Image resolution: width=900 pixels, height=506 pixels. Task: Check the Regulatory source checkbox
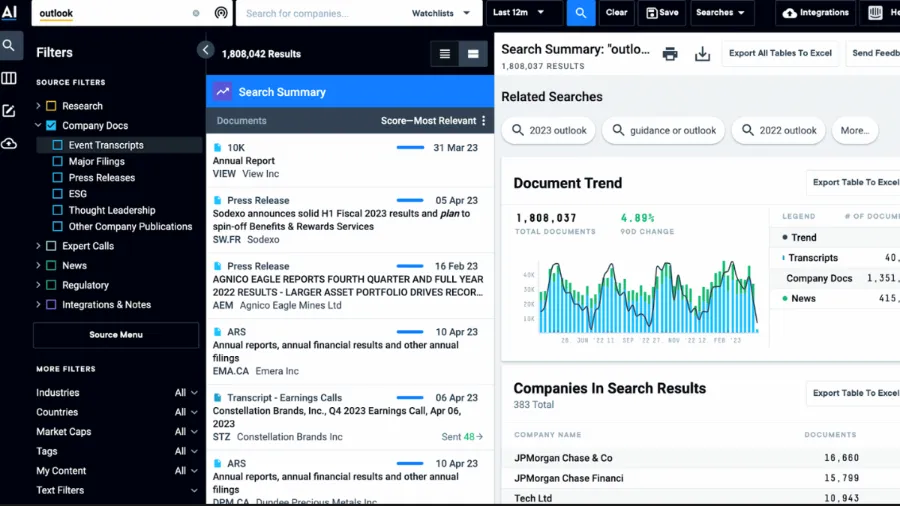pos(51,285)
